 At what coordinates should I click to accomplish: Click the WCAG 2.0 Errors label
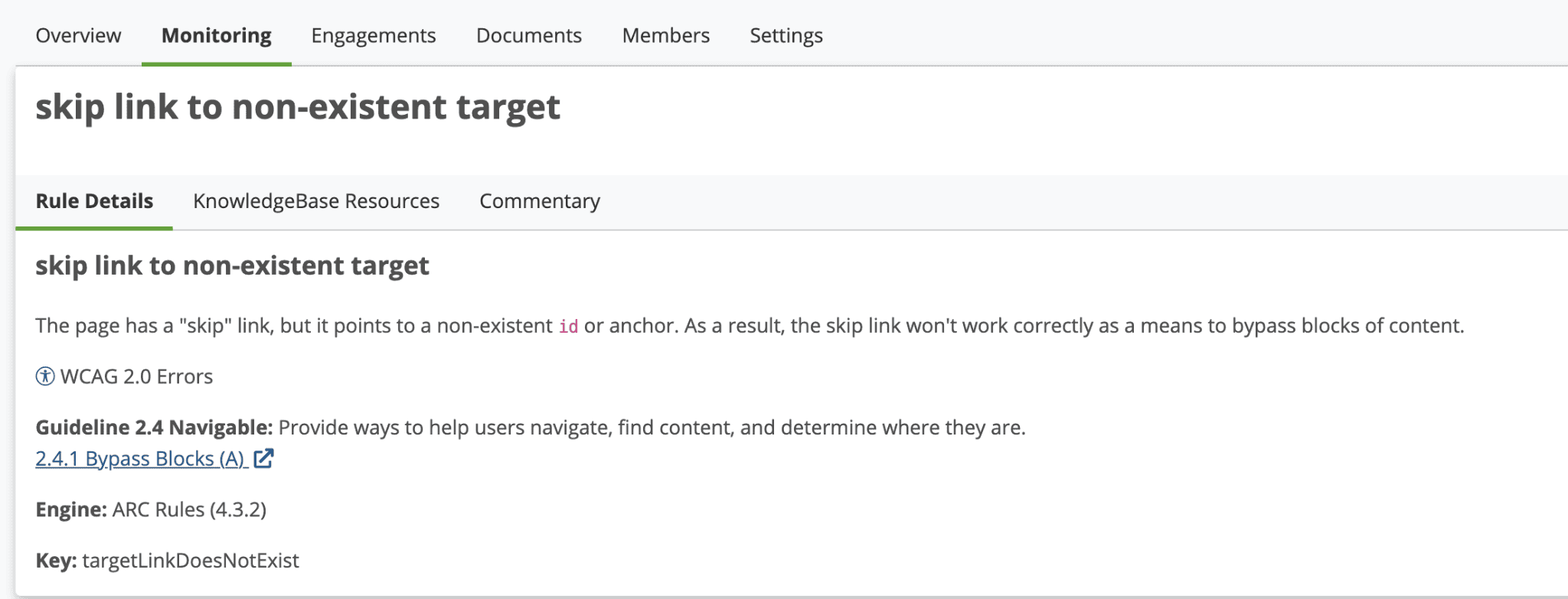(x=136, y=376)
